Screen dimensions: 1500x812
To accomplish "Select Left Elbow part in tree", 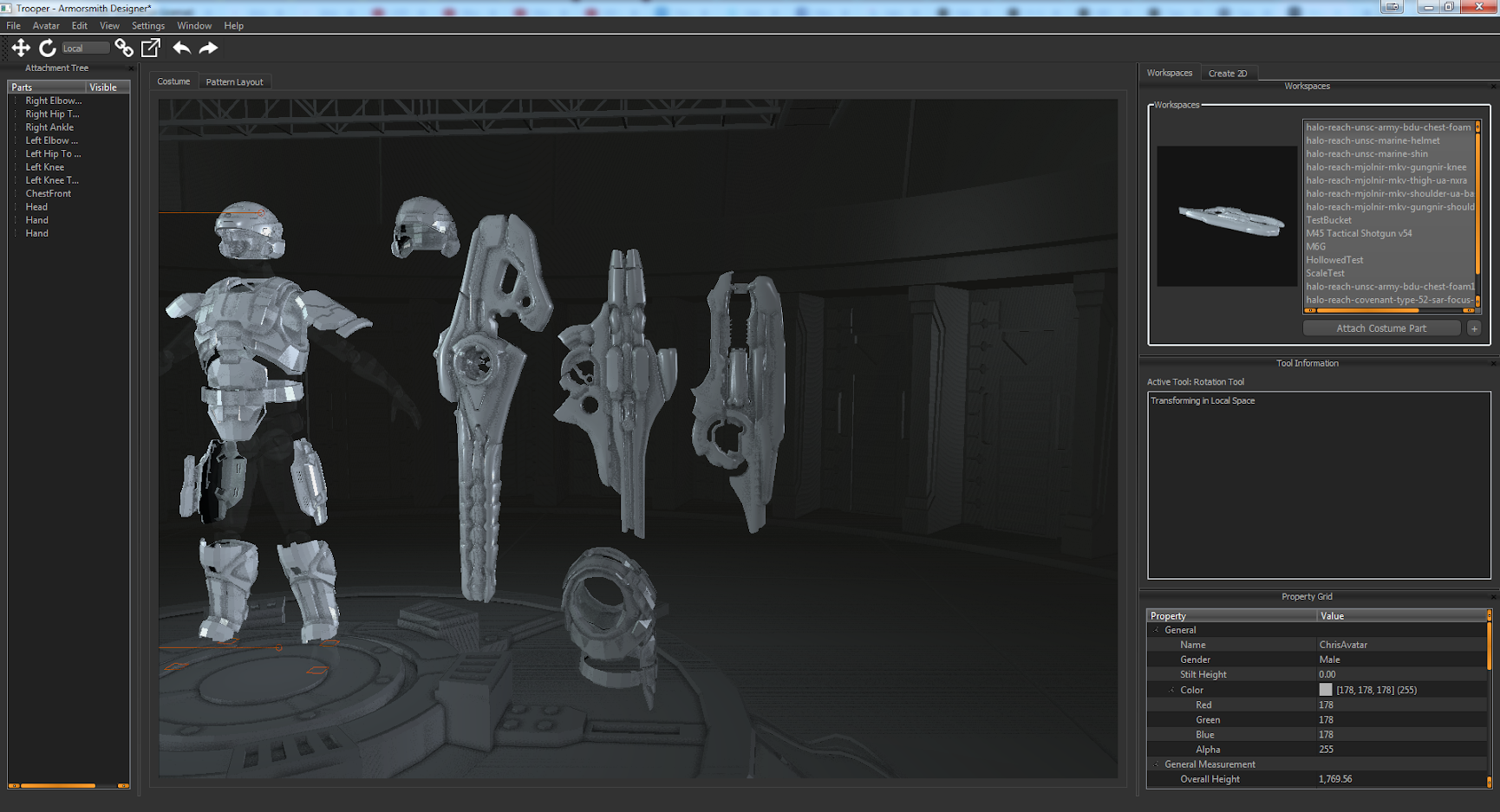I will click(x=51, y=140).
